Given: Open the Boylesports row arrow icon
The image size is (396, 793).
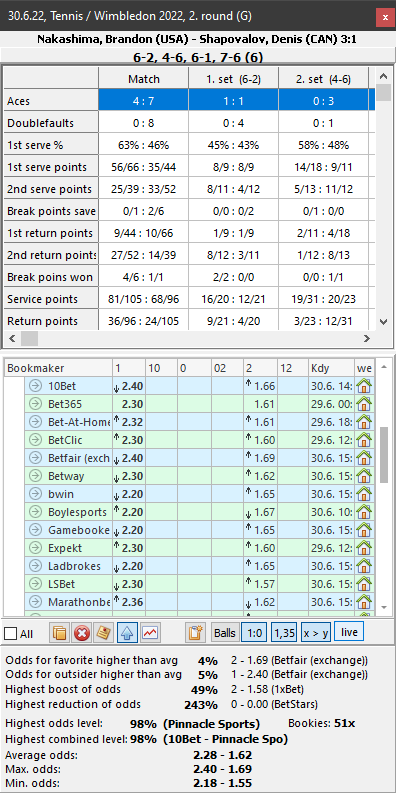Looking at the screenshot, I should coord(35,512).
